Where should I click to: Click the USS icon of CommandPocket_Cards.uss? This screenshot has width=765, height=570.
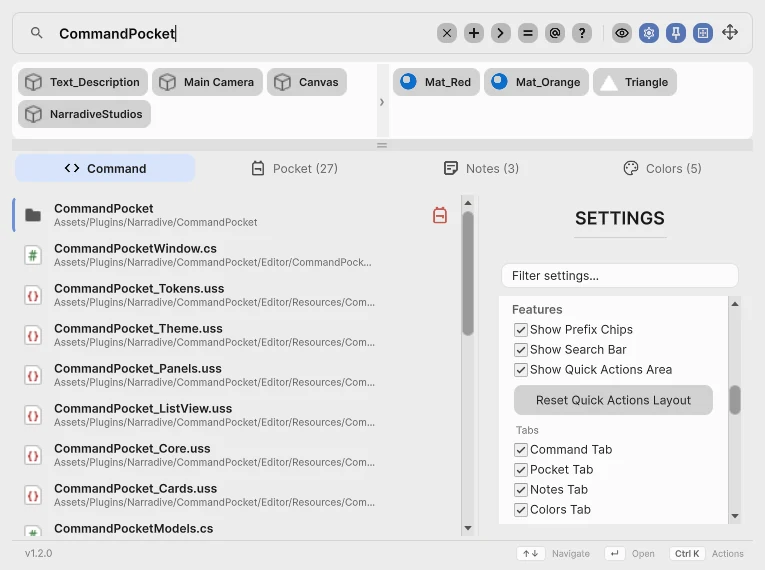tap(33, 495)
